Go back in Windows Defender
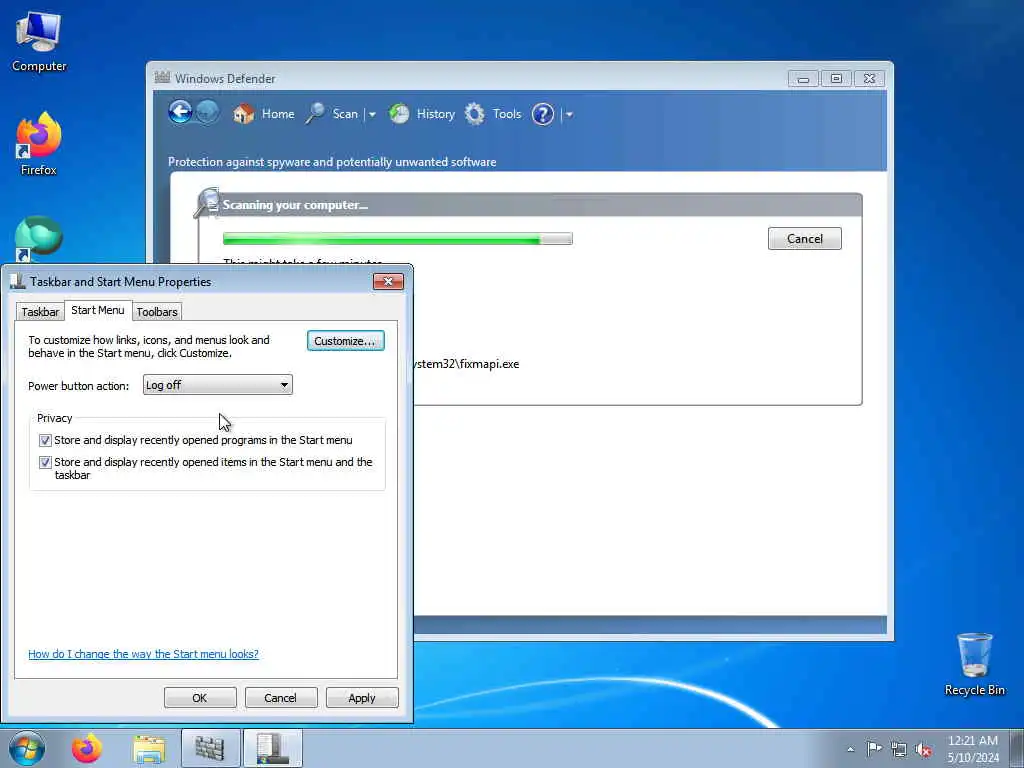This screenshot has height=768, width=1024. pos(180,112)
